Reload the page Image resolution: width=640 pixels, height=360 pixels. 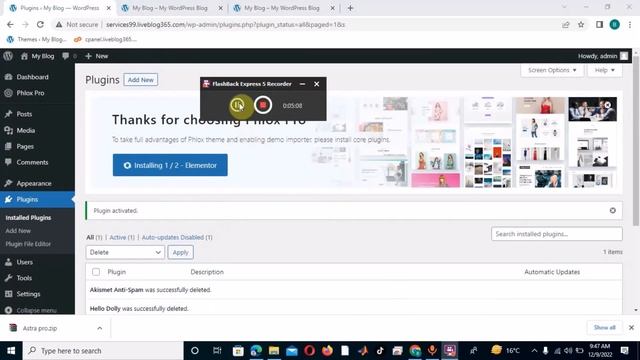click(40, 24)
